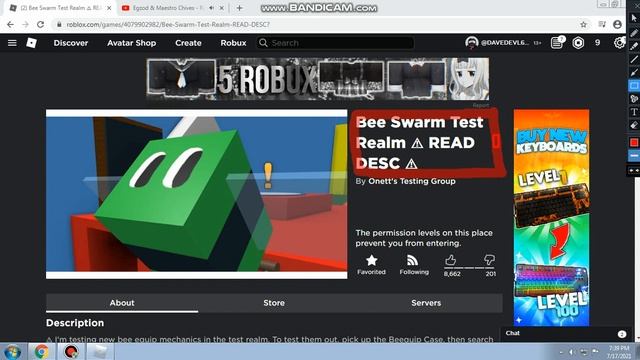
Task: Go forward in the browser
Action: click(25, 24)
